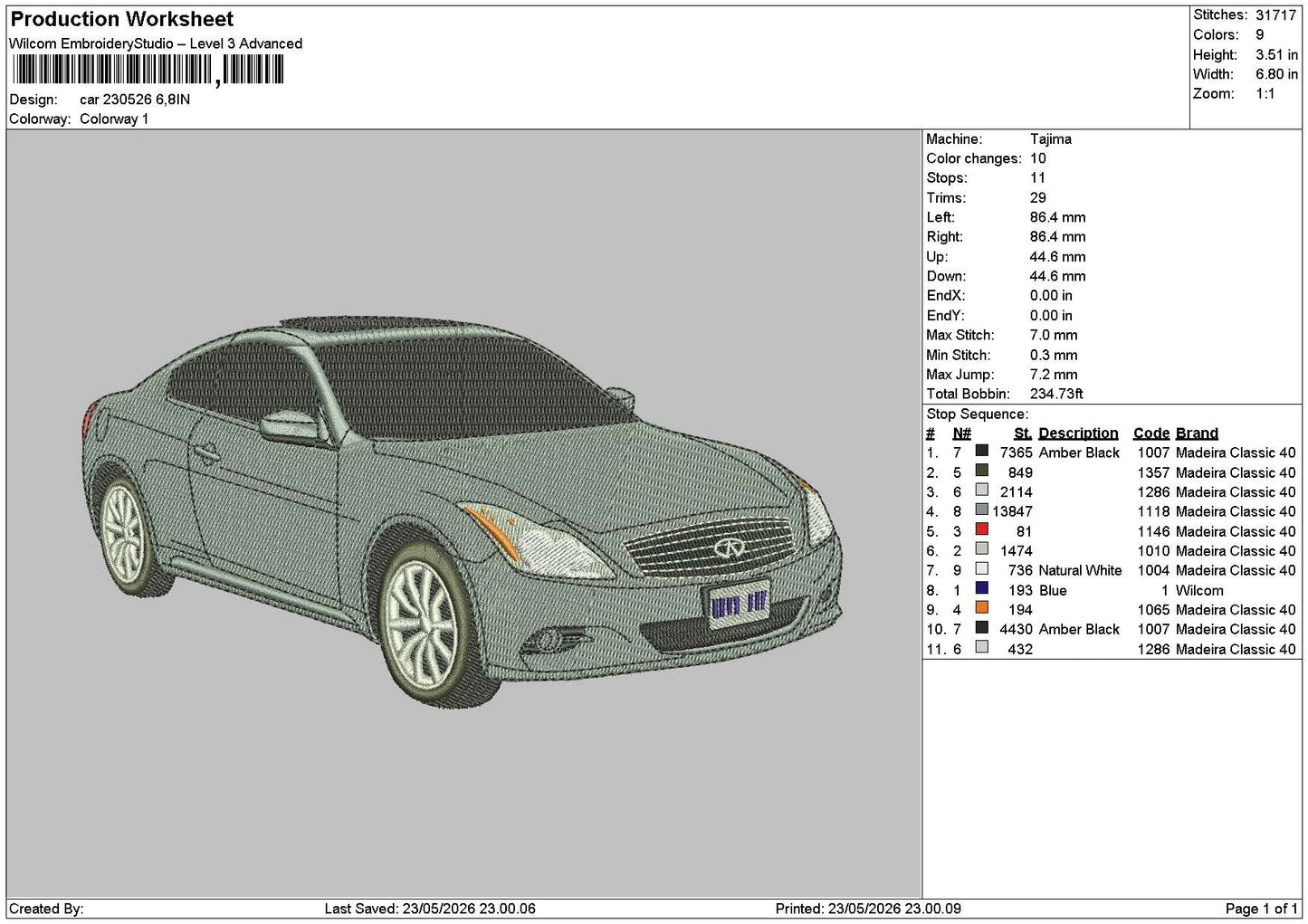
Task: Click the 'Left:' label
Action: pyautogui.click(x=940, y=217)
